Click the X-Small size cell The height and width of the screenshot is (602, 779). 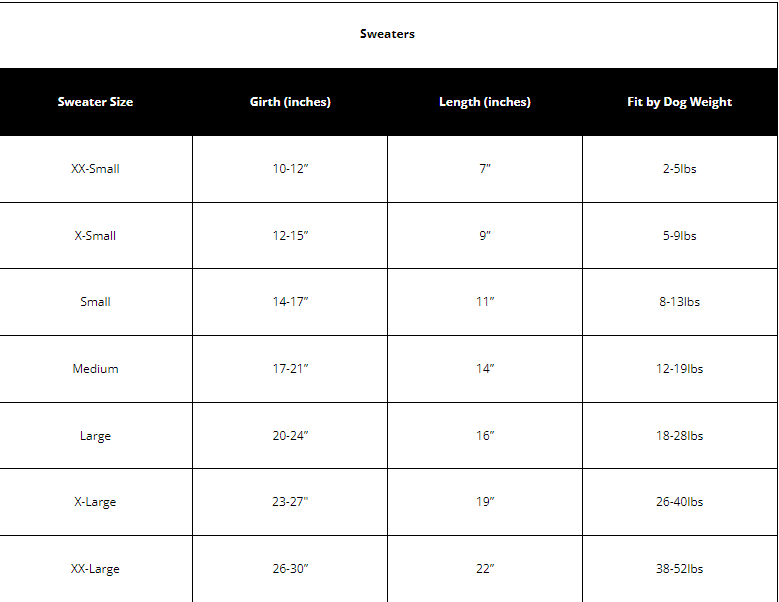pos(95,236)
